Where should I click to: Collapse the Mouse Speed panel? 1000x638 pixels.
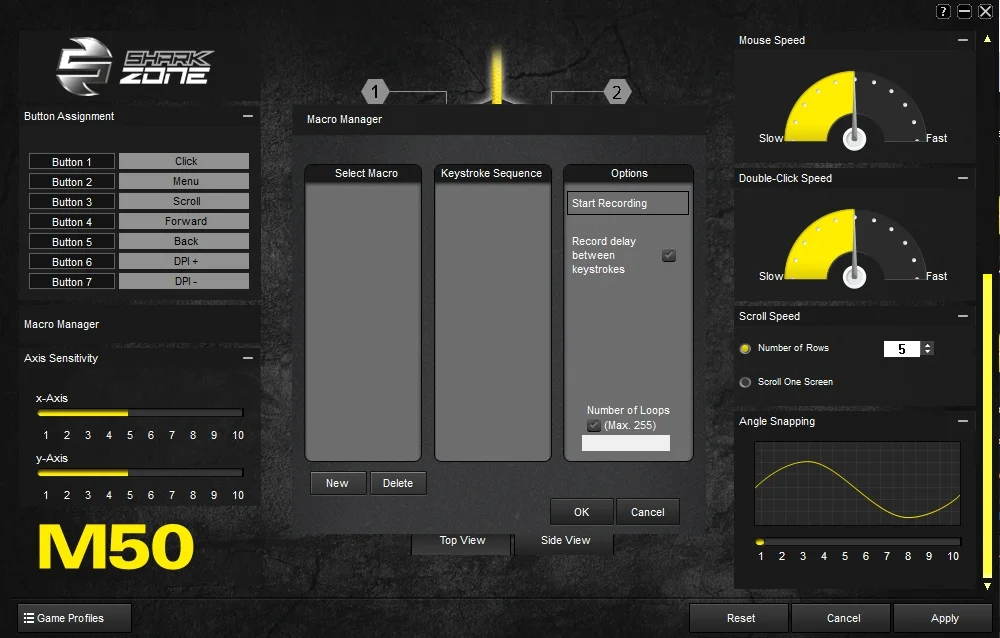[x=963, y=40]
